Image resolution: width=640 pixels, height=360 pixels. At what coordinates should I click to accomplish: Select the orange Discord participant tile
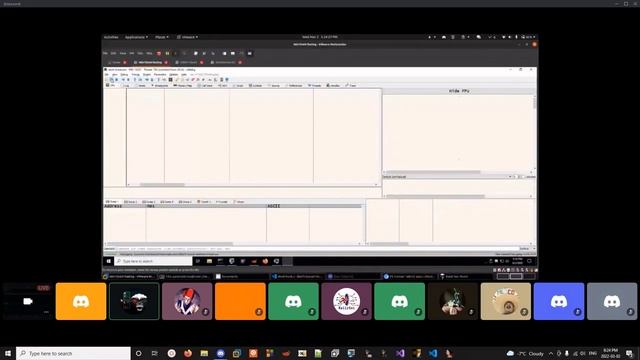[81, 301]
